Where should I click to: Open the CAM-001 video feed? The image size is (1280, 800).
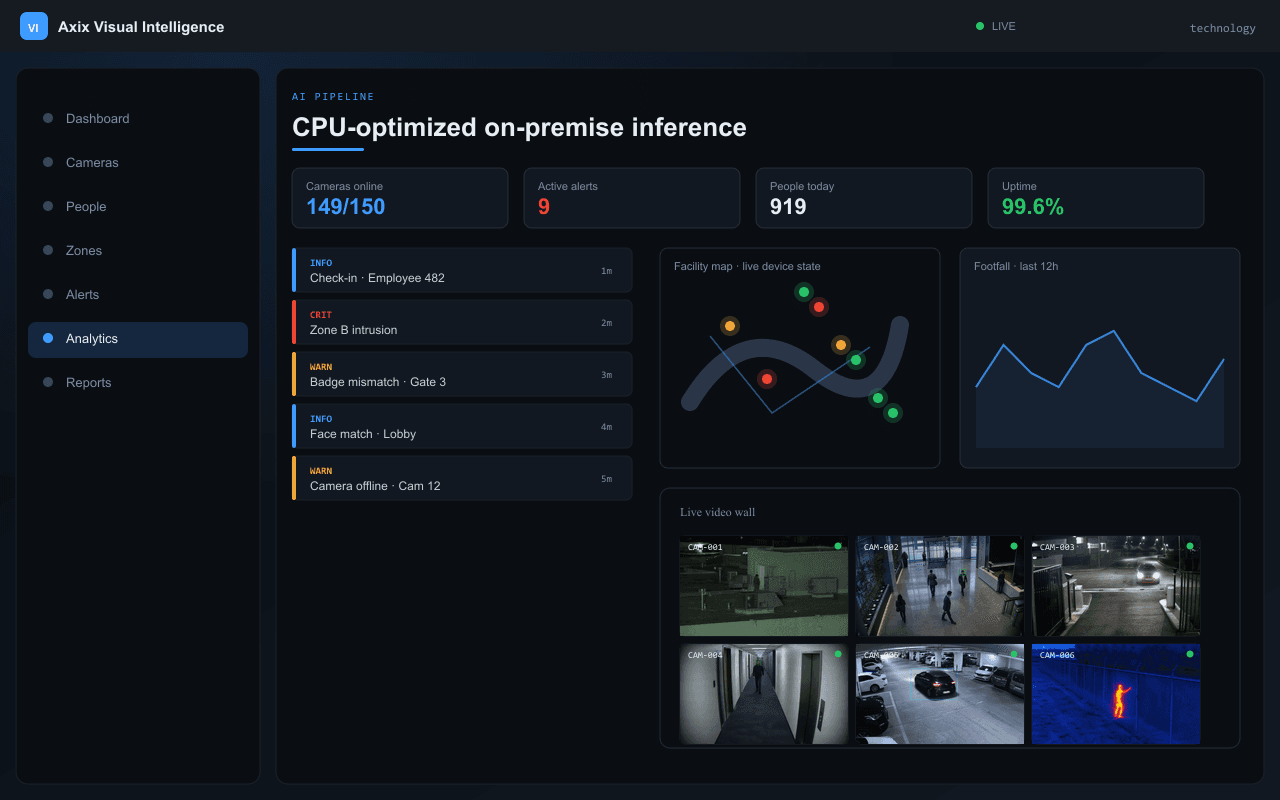(764, 586)
